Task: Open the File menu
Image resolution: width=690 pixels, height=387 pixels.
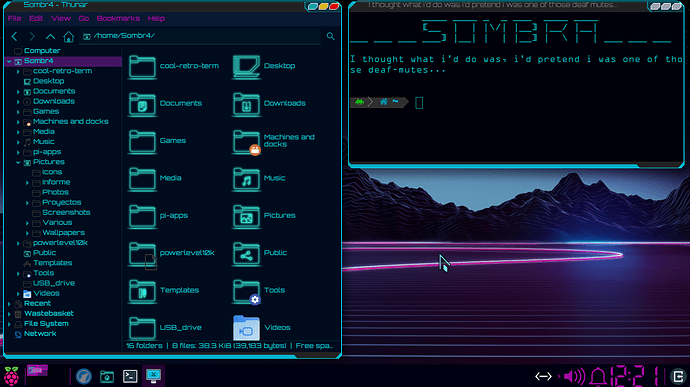Action: pos(15,18)
